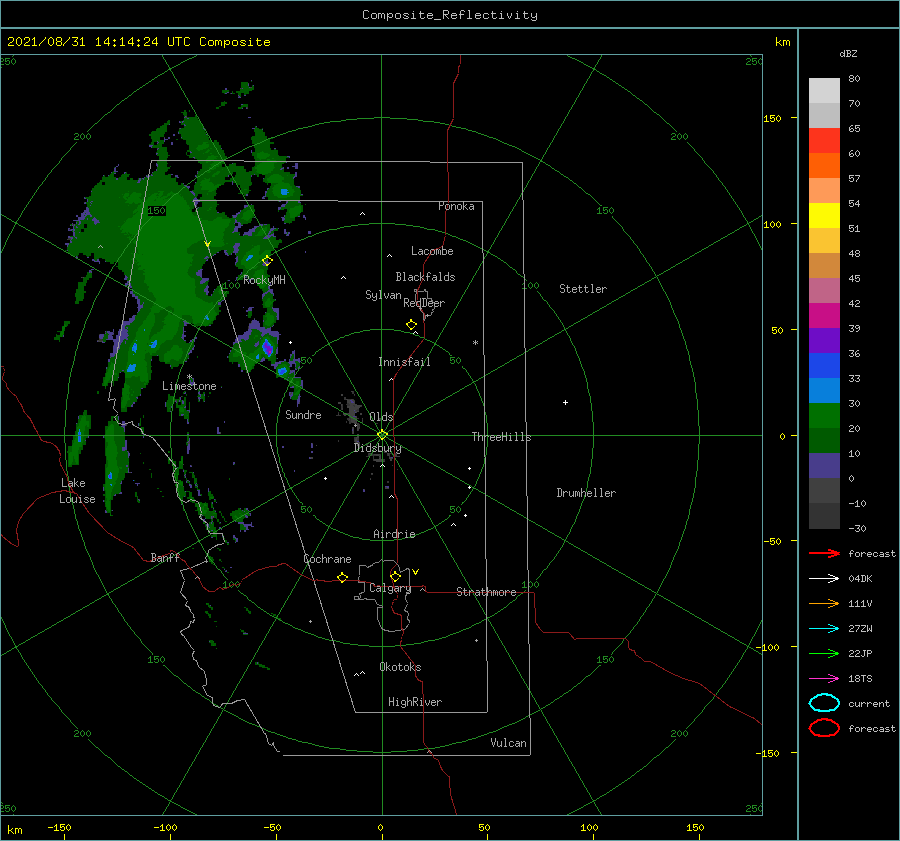Click the bright green 20-30 dBZ block
This screenshot has height=841, width=900.
[x=824, y=416]
